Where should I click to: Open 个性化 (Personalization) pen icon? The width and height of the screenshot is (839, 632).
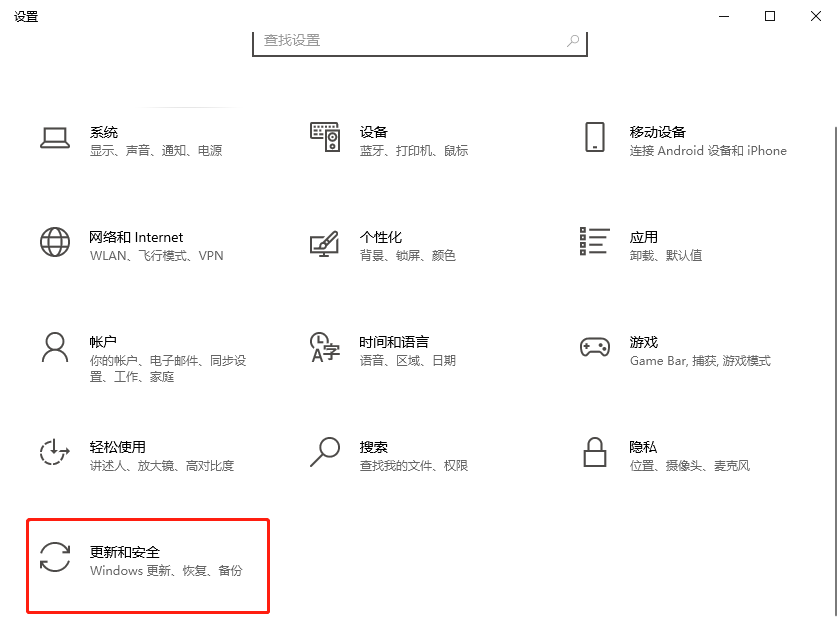pos(324,243)
